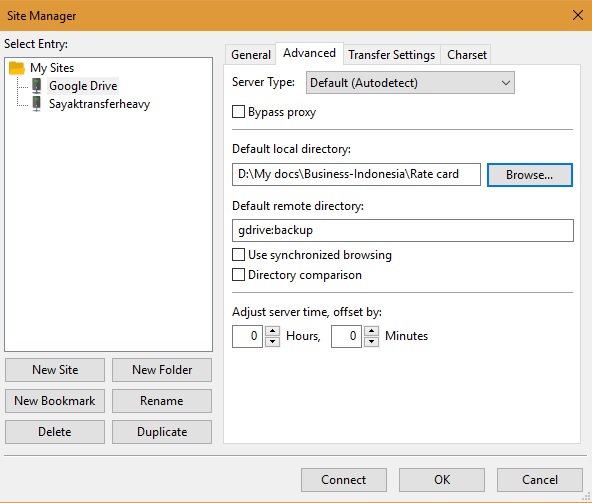Add a New Folder
This screenshot has height=503, width=592.
pyautogui.click(x=162, y=370)
